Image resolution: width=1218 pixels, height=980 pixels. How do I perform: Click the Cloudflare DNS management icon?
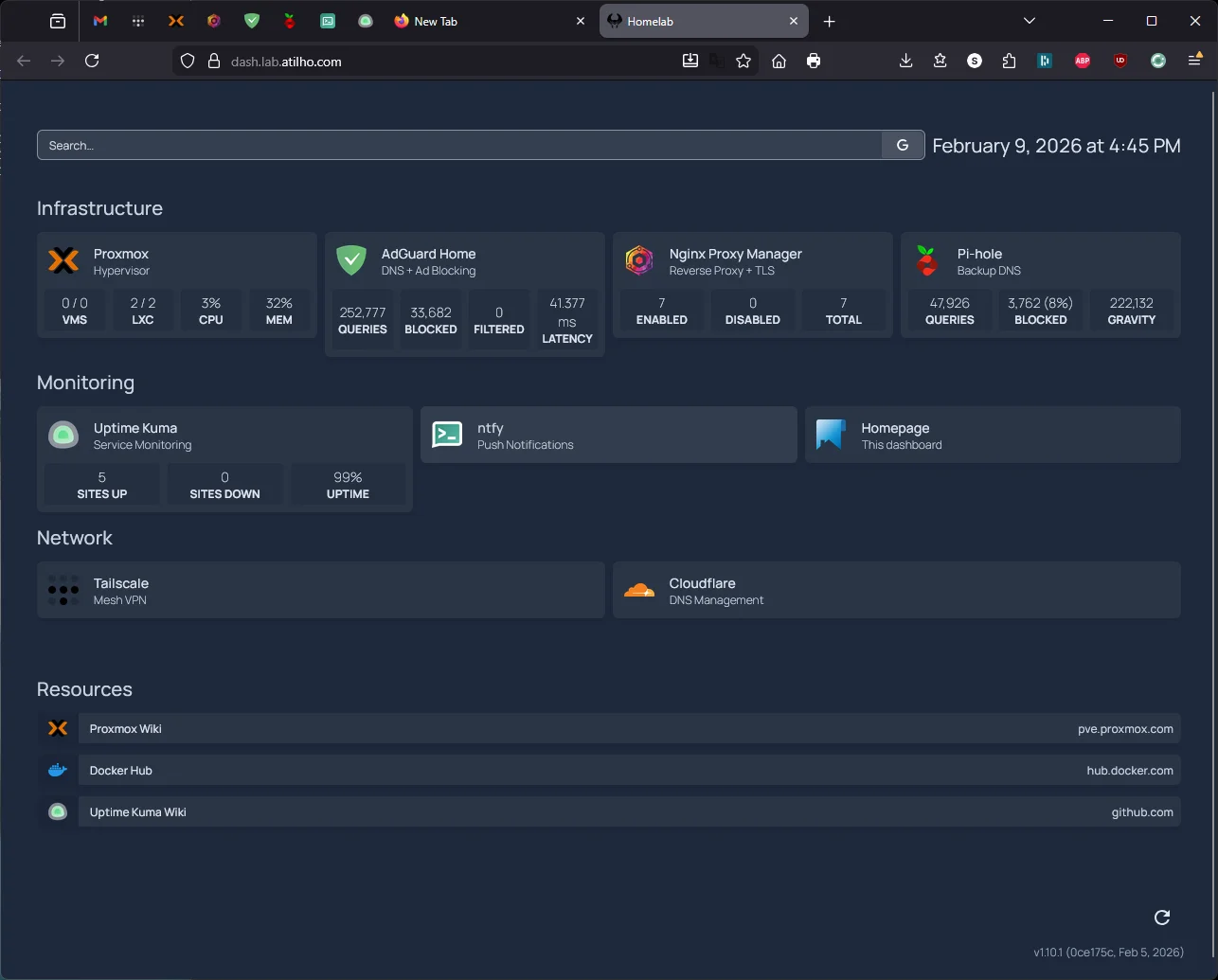(639, 589)
